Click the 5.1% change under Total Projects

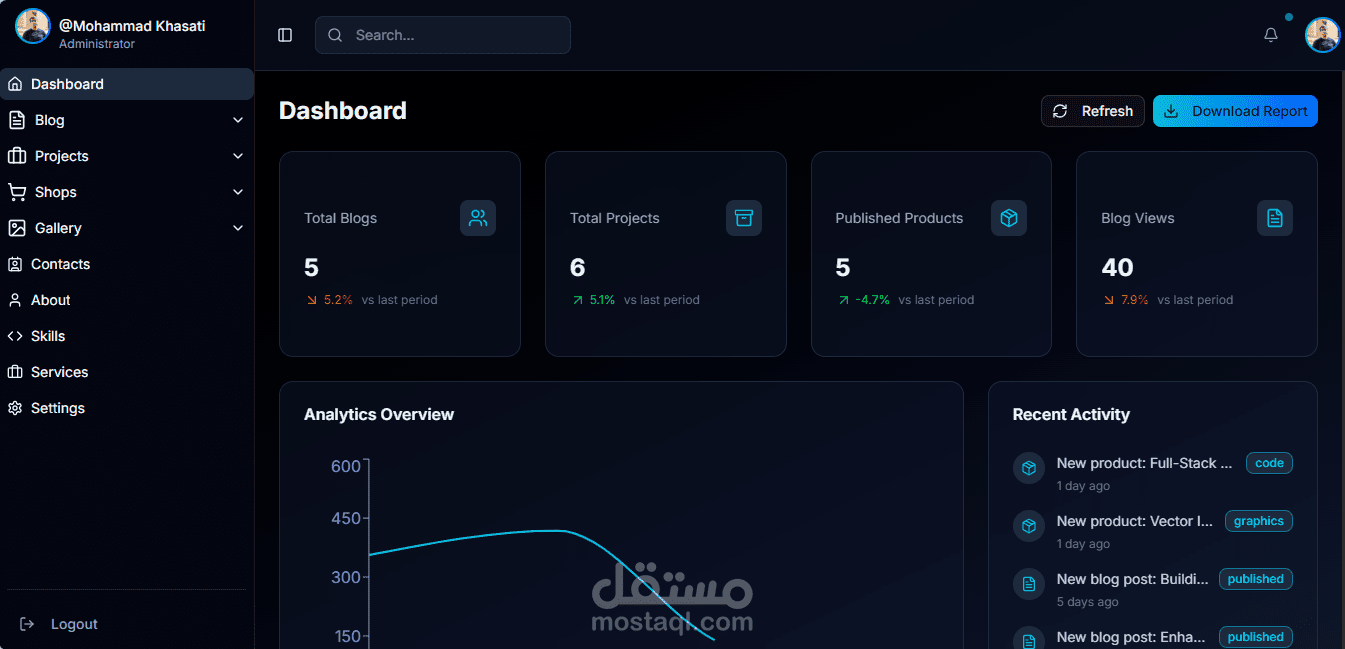603,300
